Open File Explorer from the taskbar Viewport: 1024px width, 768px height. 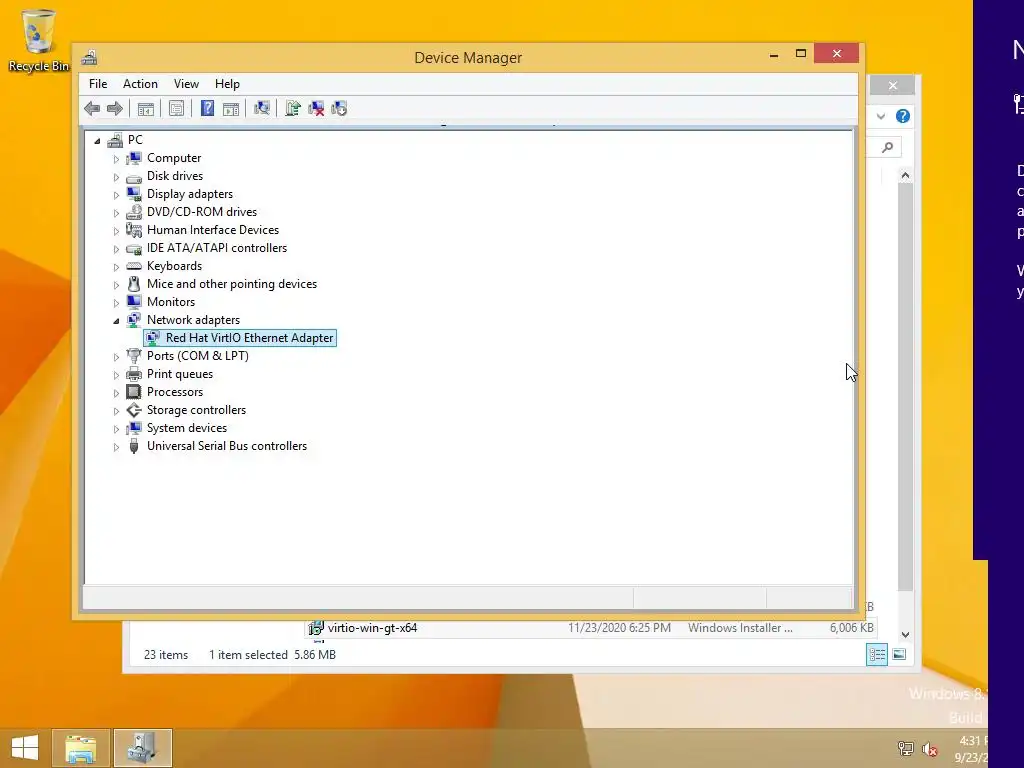pyautogui.click(x=80, y=748)
